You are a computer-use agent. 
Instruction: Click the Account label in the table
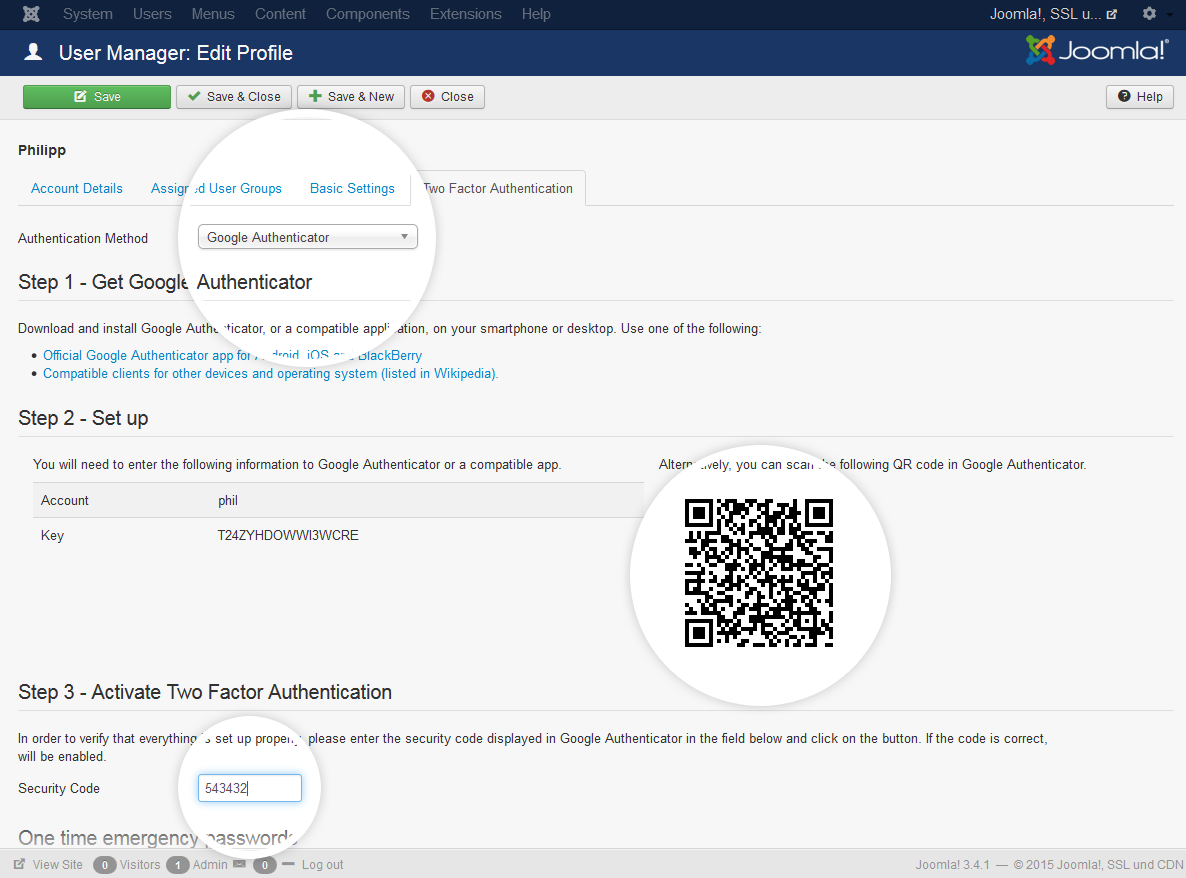[x=64, y=501]
